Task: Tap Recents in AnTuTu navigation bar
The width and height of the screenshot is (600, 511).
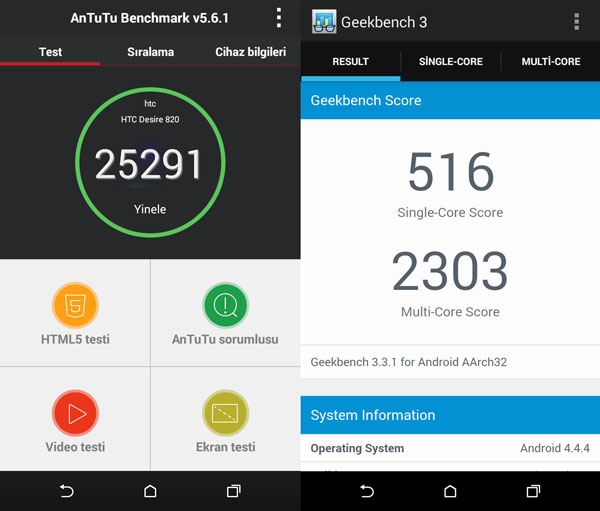Action: click(x=233, y=491)
